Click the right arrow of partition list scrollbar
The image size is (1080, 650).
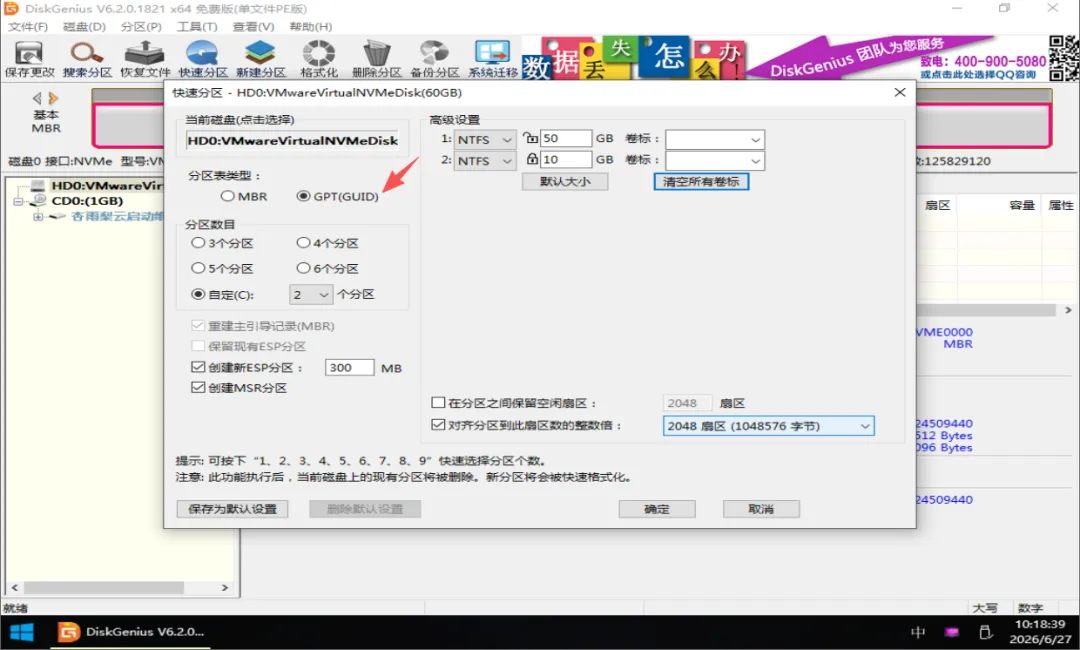(1068, 311)
